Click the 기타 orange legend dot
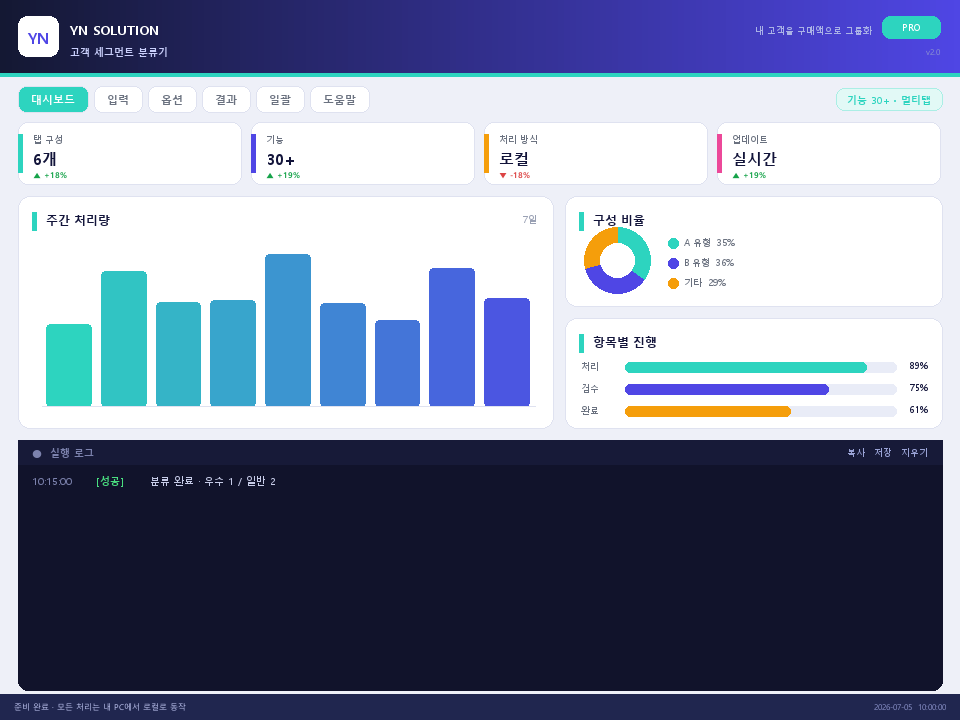Image resolution: width=960 pixels, height=720 pixels. [673, 283]
